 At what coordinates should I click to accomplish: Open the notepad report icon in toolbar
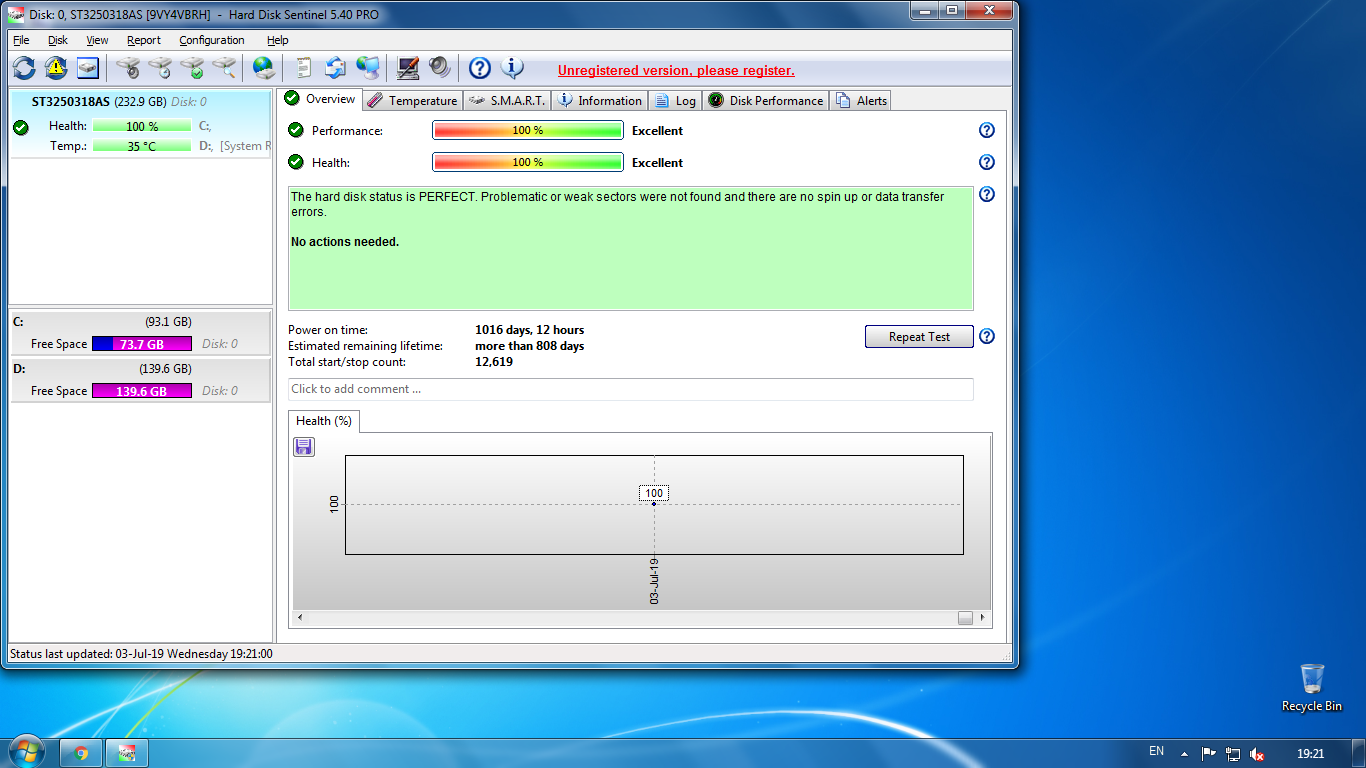click(x=303, y=68)
